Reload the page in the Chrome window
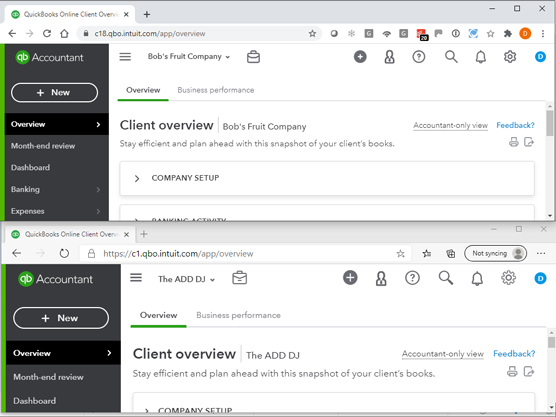Image resolution: width=556 pixels, height=417 pixels. click(x=47, y=34)
